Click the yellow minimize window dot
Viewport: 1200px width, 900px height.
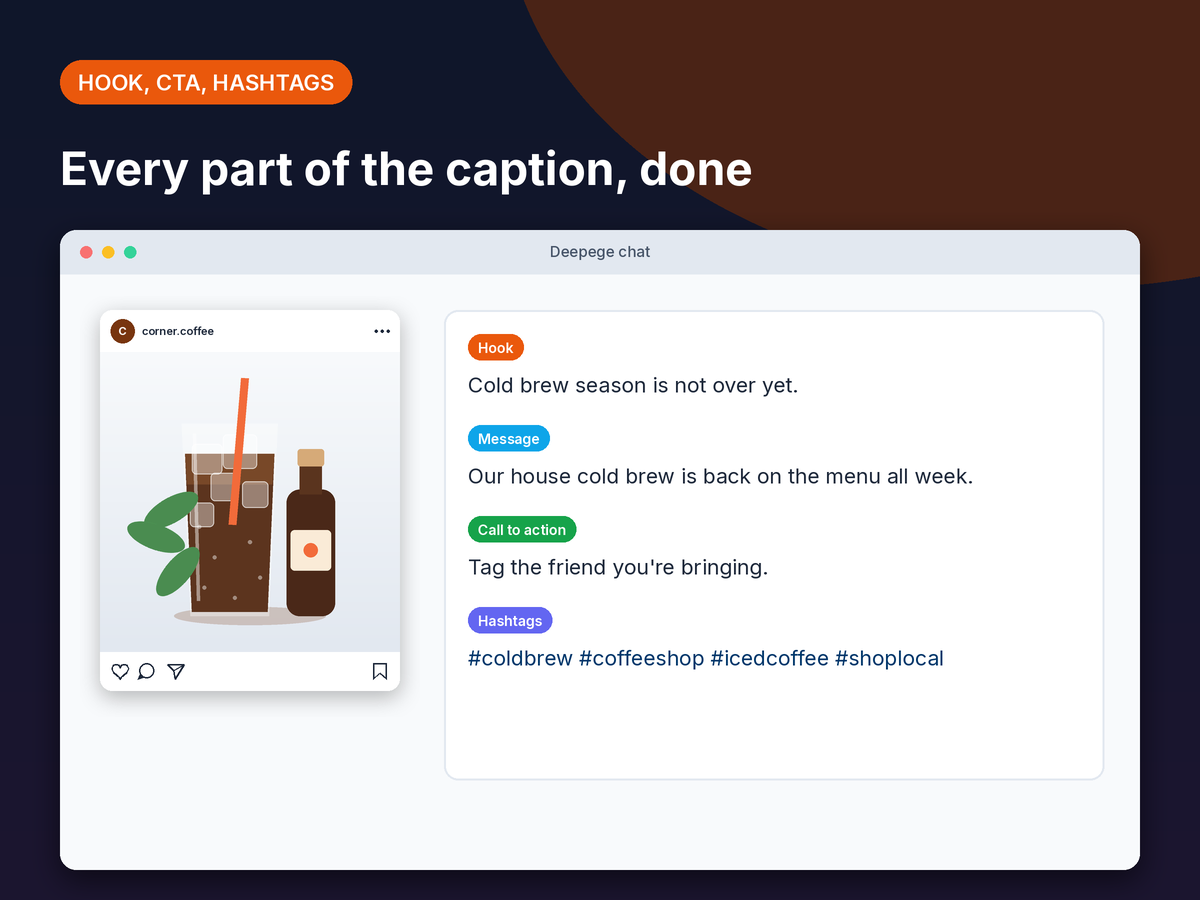tap(108, 252)
